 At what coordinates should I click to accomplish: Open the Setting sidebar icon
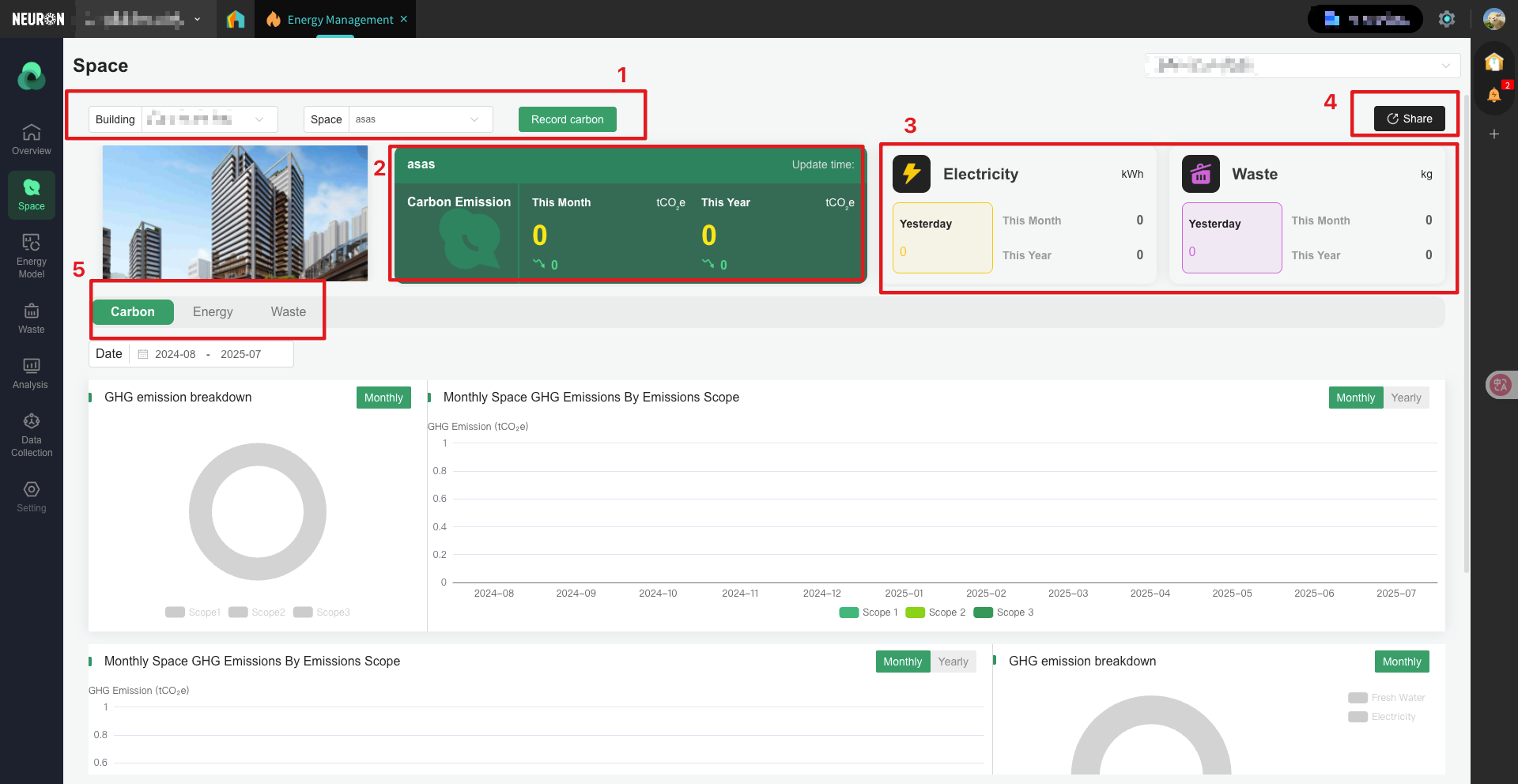click(x=32, y=496)
